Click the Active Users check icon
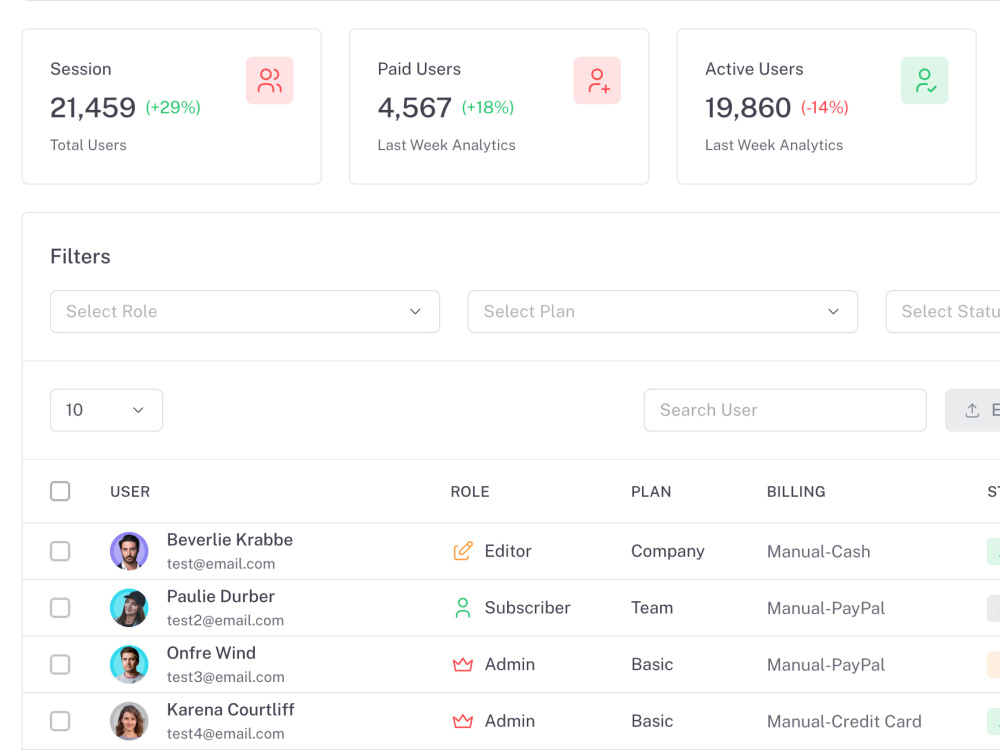 [x=924, y=80]
